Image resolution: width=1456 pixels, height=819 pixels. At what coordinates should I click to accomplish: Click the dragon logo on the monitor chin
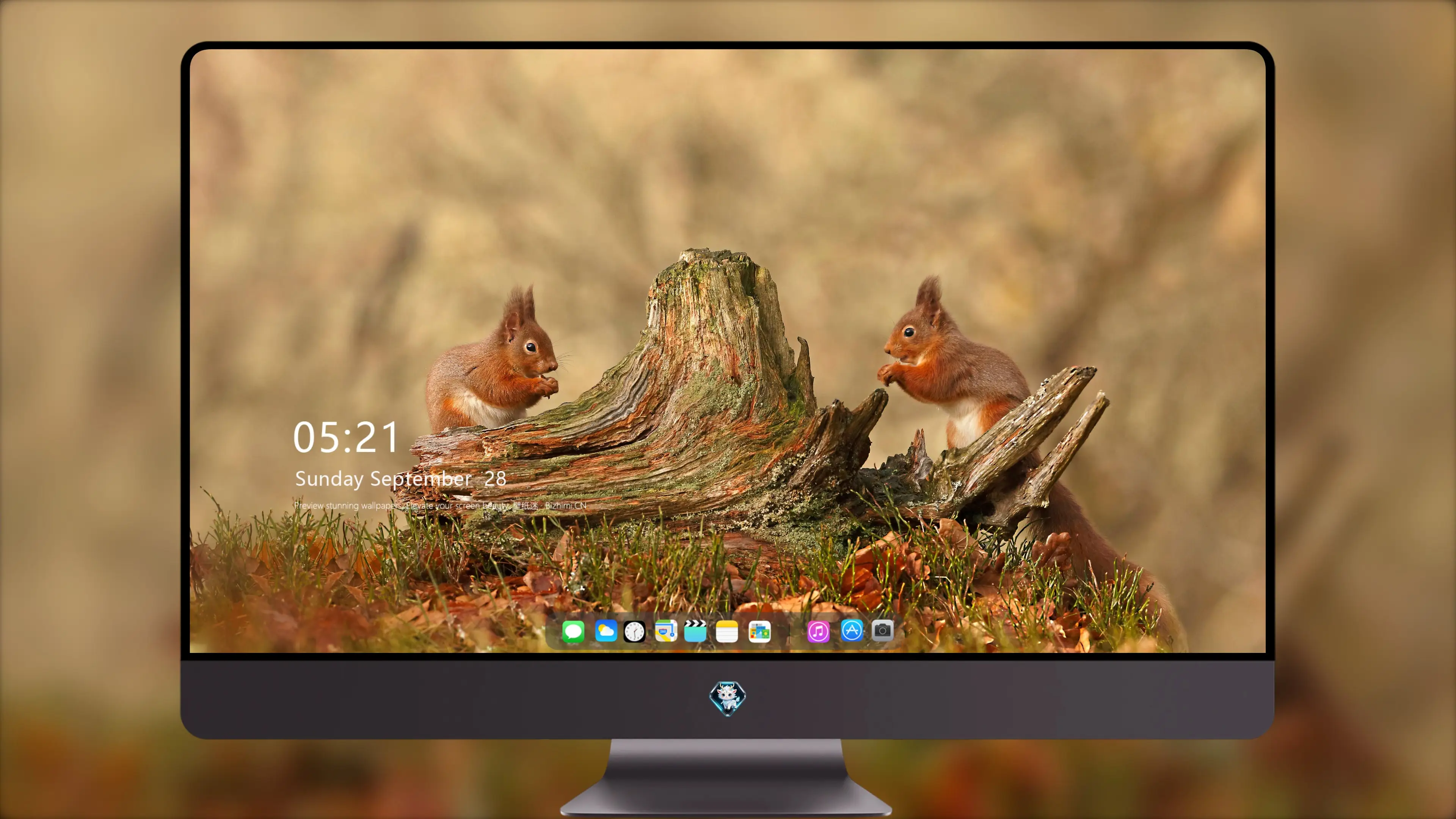coord(728,698)
